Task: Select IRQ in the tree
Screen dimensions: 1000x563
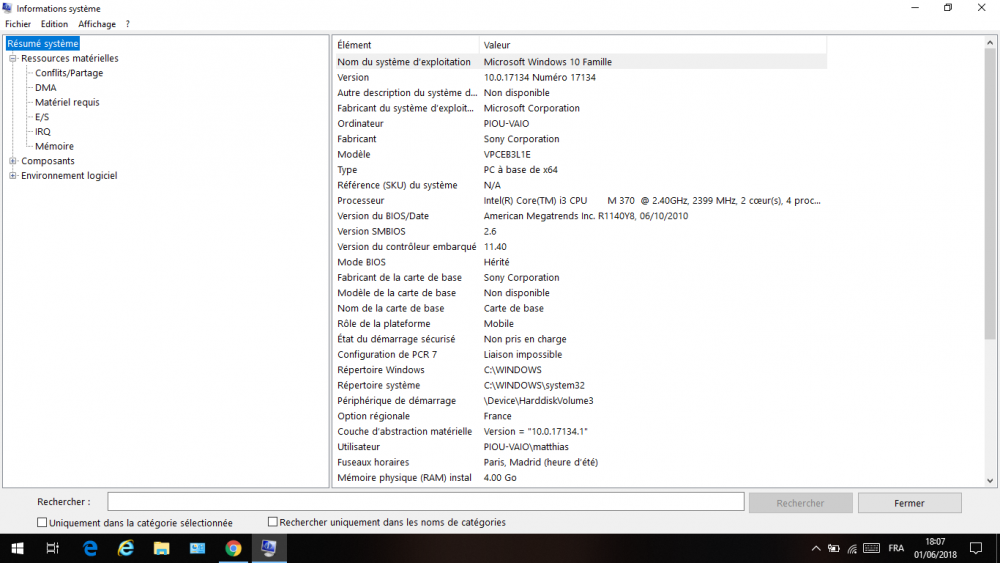Action: (43, 131)
